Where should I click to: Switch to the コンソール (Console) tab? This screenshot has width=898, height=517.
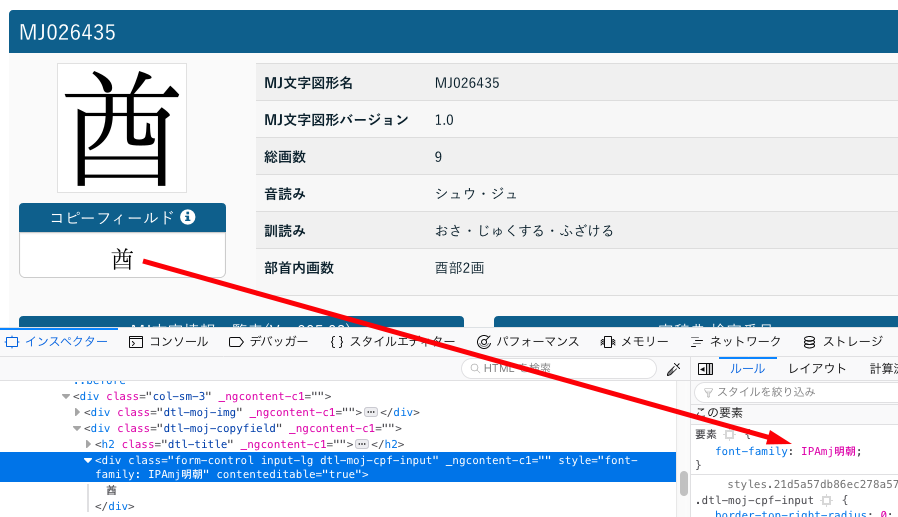pos(168,342)
